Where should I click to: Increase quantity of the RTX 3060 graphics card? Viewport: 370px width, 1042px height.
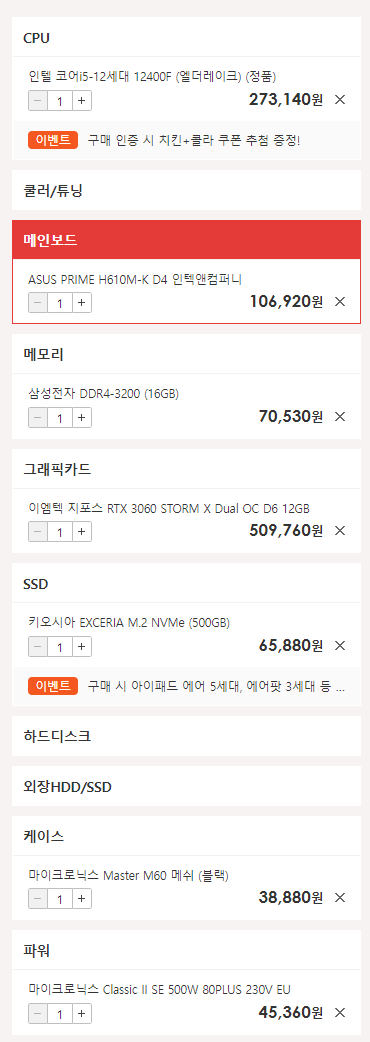coord(81,532)
